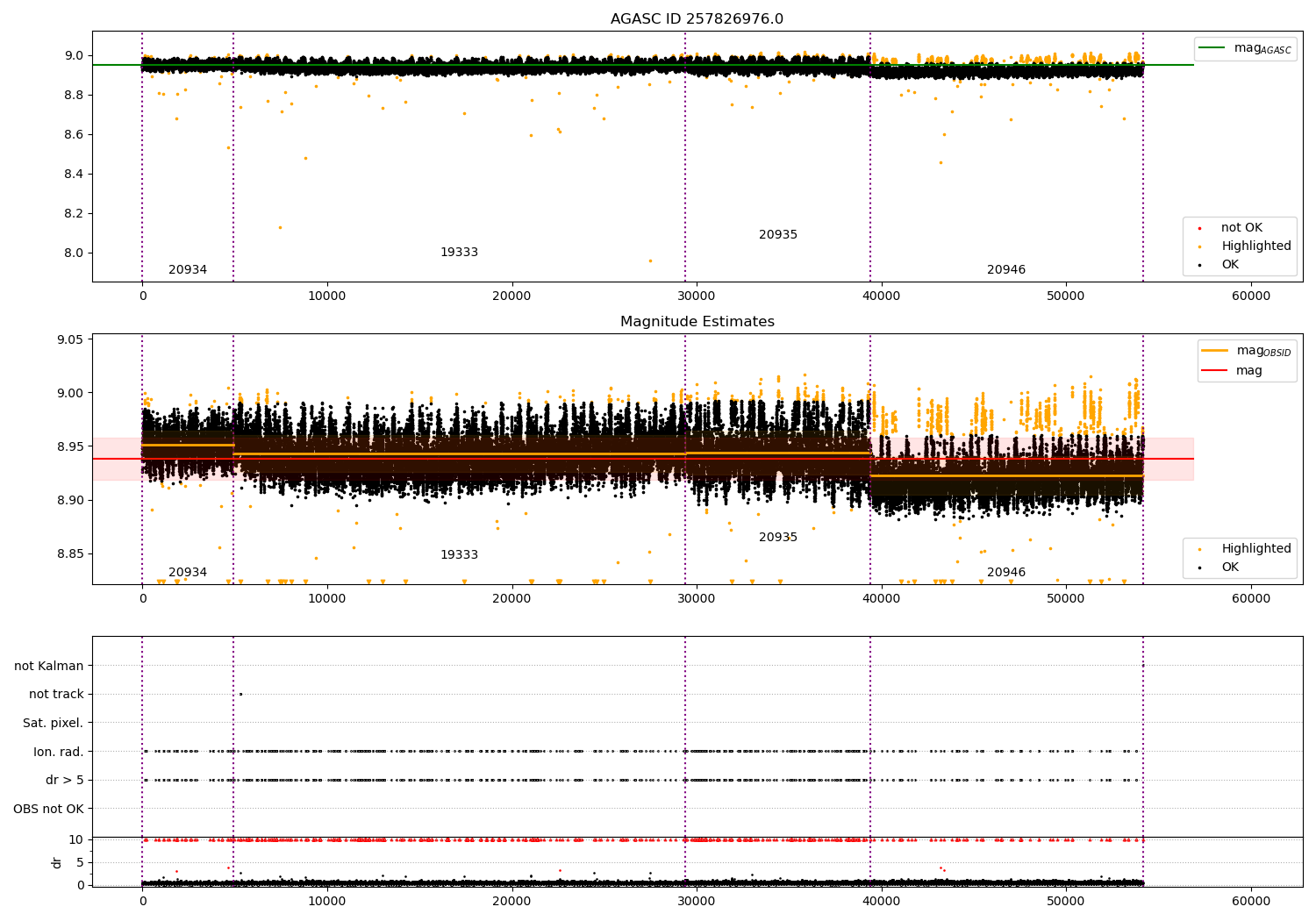This screenshot has width=1316, height=921.
Task: Click the red 'mag' legend line in middle plot
Action: (1215, 371)
